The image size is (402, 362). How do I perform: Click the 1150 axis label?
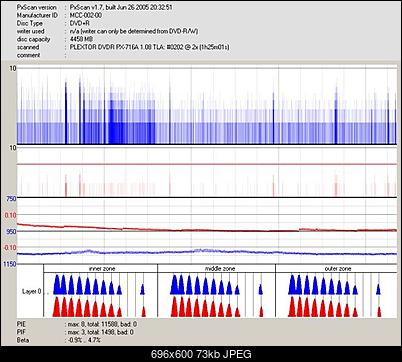(x=10, y=264)
